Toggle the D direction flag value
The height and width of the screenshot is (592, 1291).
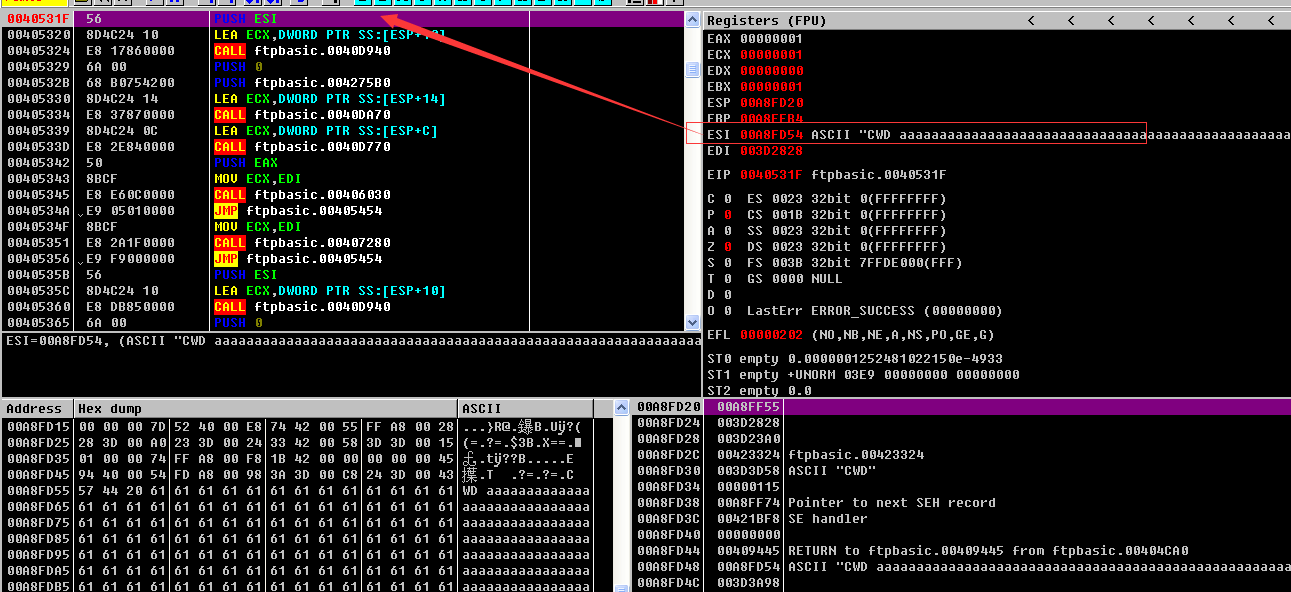click(x=727, y=295)
